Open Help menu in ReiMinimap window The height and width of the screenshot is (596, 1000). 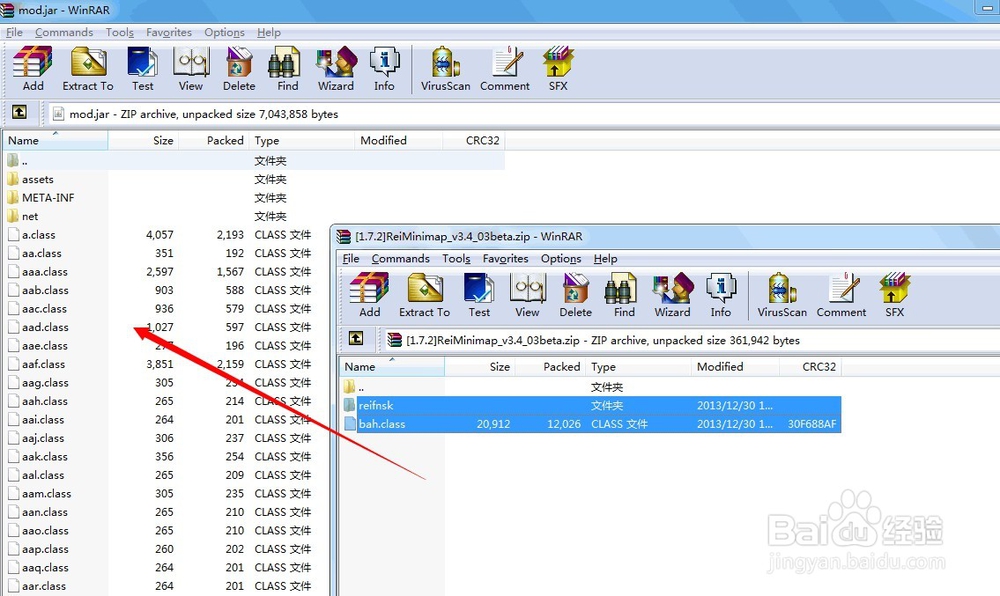(x=605, y=259)
